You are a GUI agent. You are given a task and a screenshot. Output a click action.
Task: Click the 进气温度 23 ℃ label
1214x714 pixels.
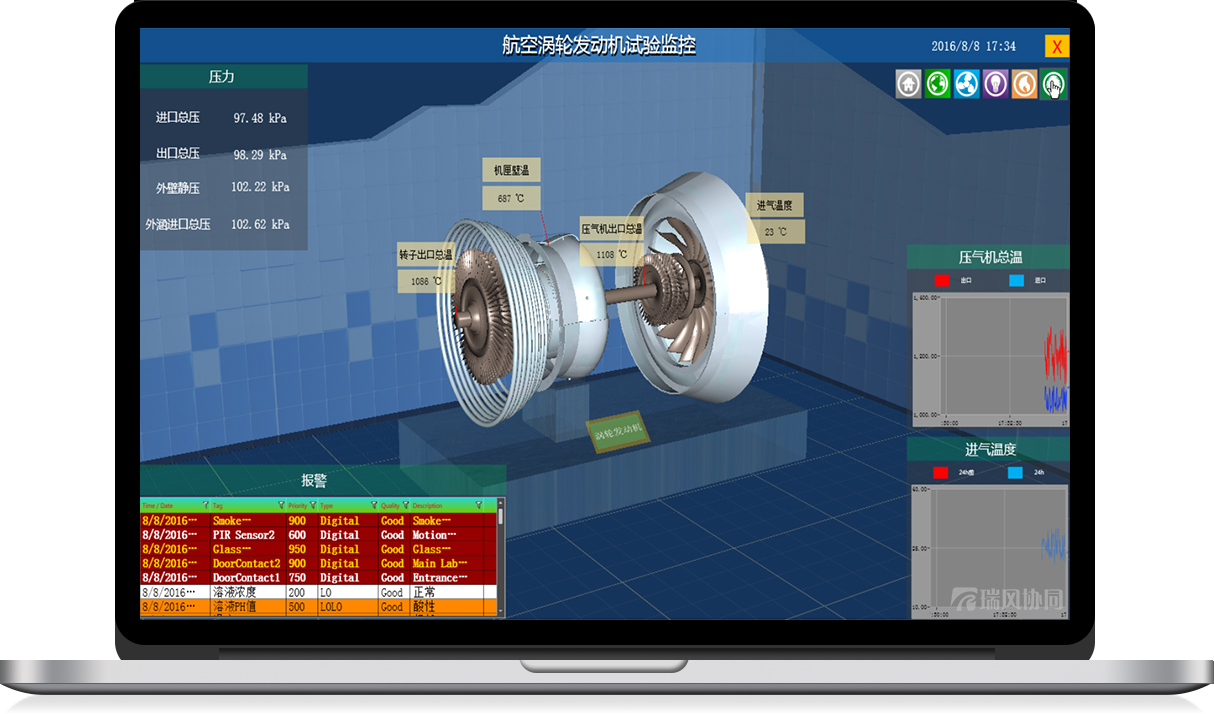[x=775, y=232]
